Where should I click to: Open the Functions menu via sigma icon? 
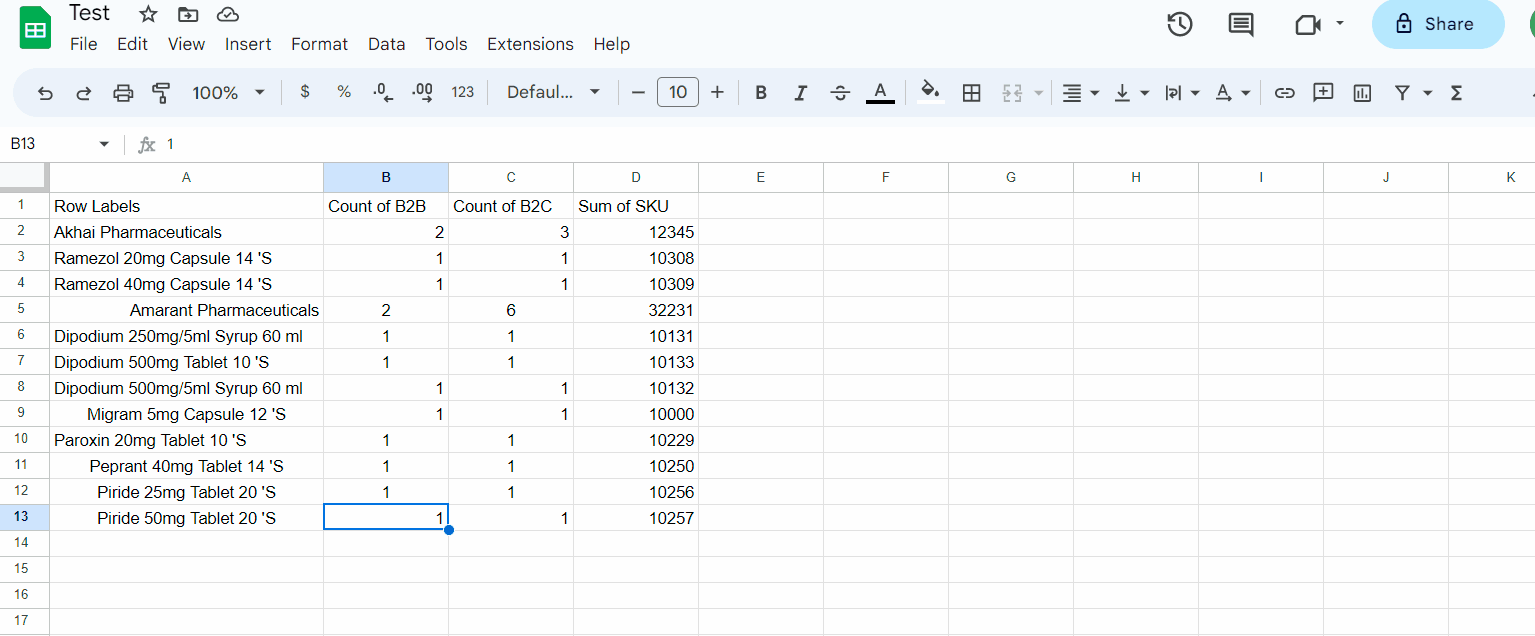click(x=1456, y=92)
